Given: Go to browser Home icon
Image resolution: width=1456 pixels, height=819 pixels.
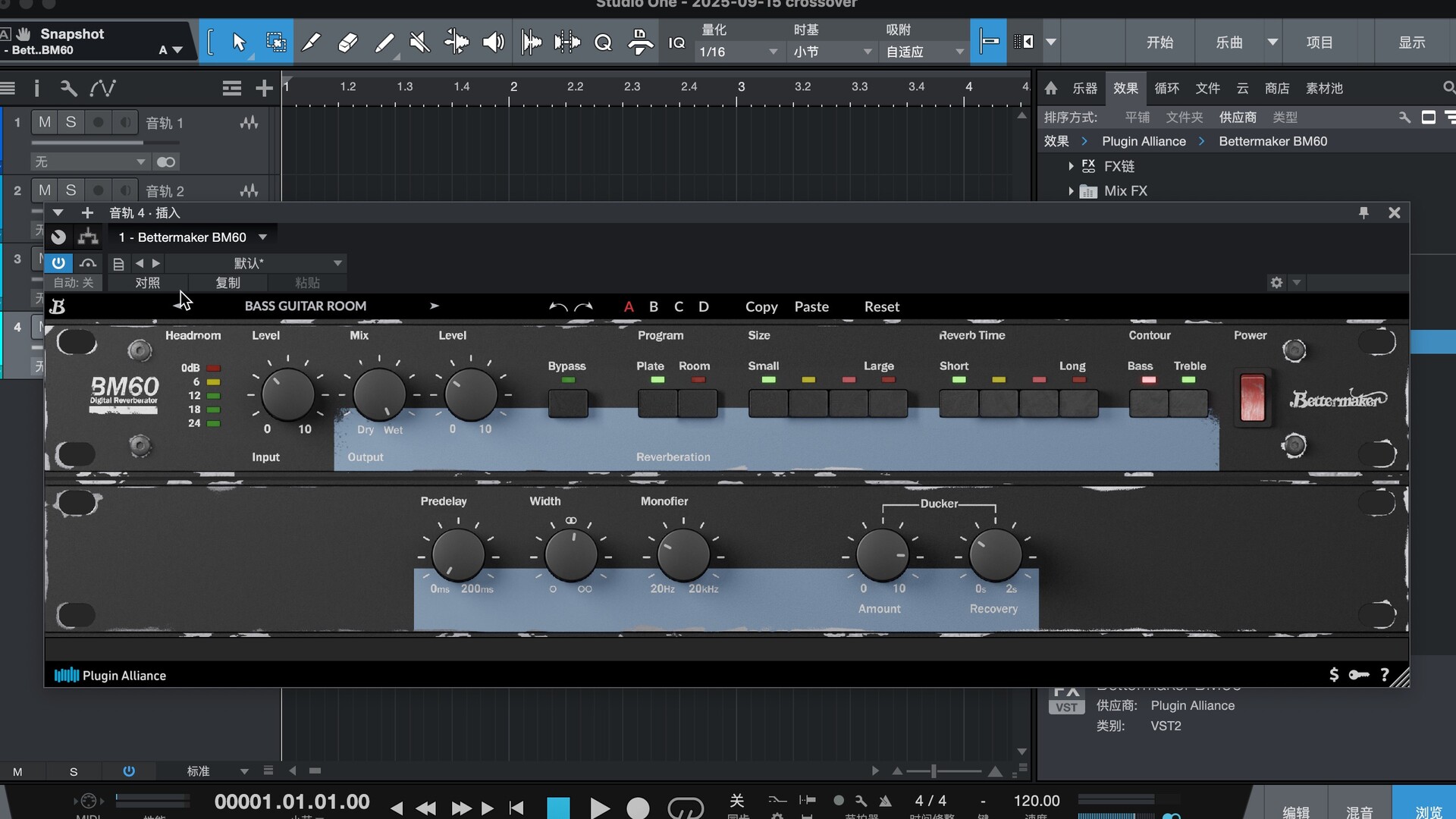Looking at the screenshot, I should pos(1051,88).
